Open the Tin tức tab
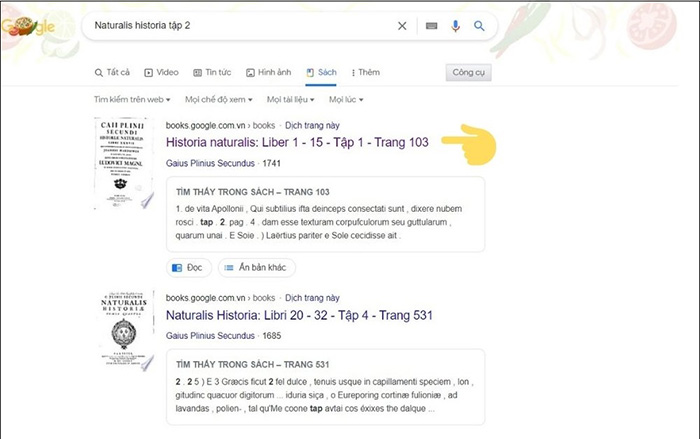Viewport: 700px width, 439px height. click(212, 73)
